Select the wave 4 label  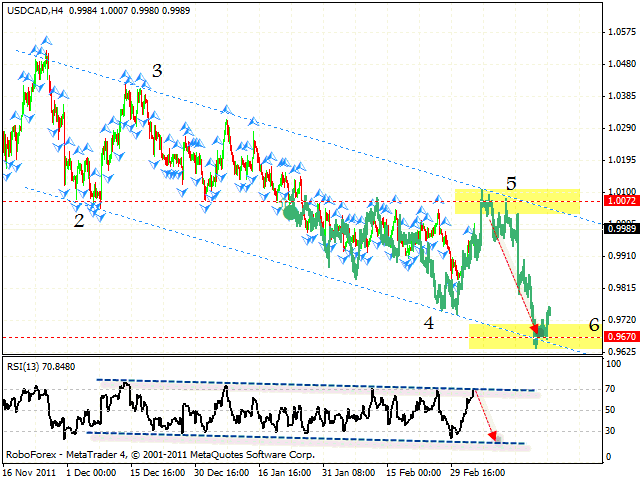429,323
